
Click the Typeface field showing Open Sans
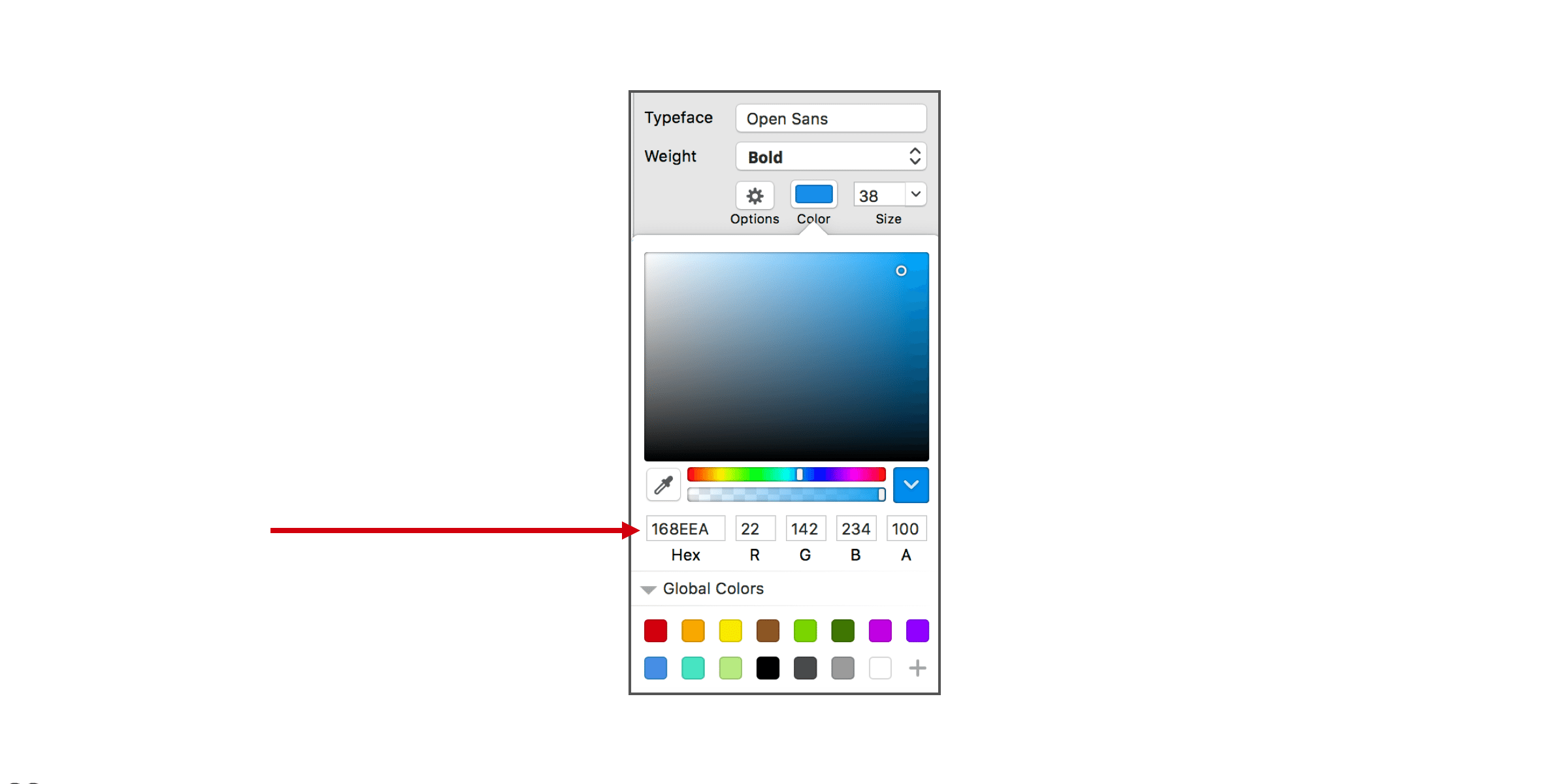click(x=831, y=118)
